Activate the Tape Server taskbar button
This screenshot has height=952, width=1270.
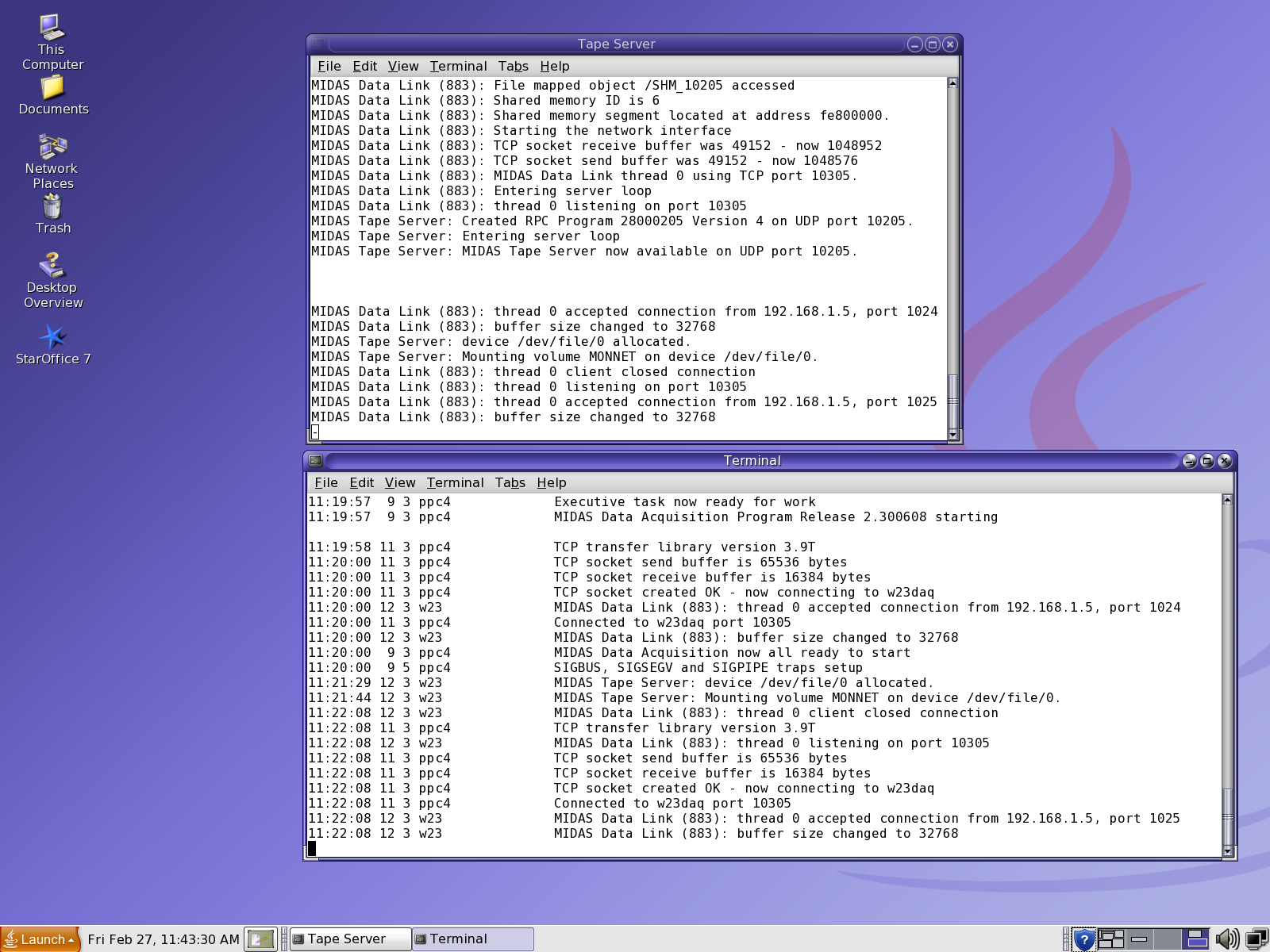click(x=350, y=939)
